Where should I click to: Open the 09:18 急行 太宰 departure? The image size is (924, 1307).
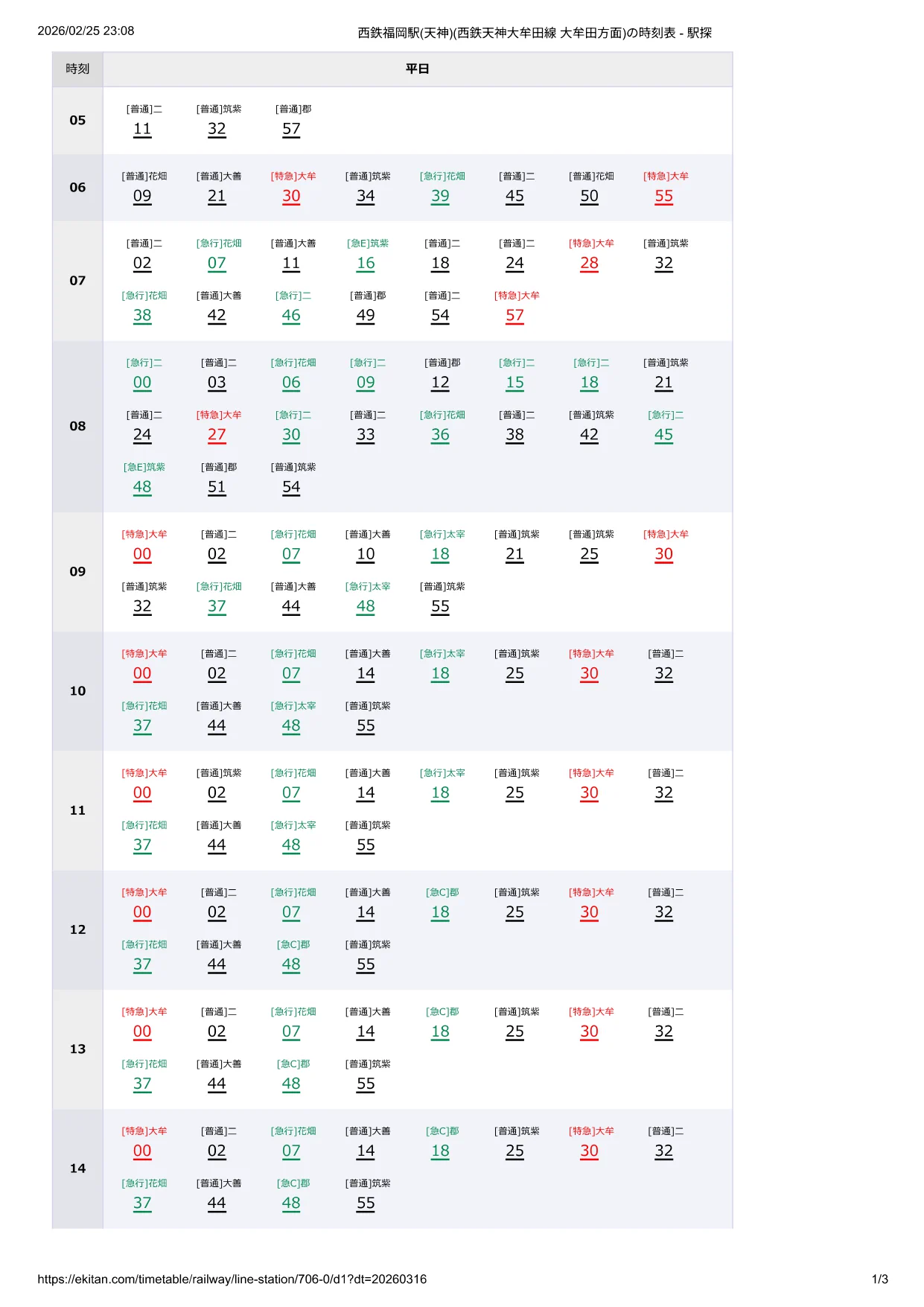coord(440,554)
